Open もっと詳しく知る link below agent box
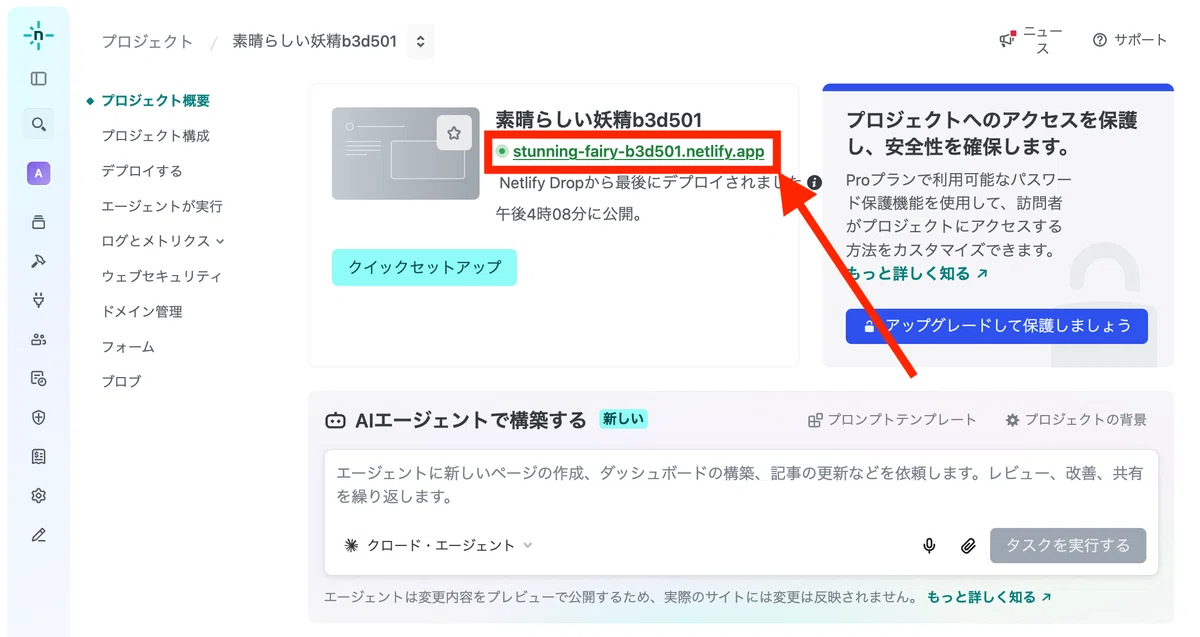Image resolution: width=1200 pixels, height=637 pixels. 989,597
